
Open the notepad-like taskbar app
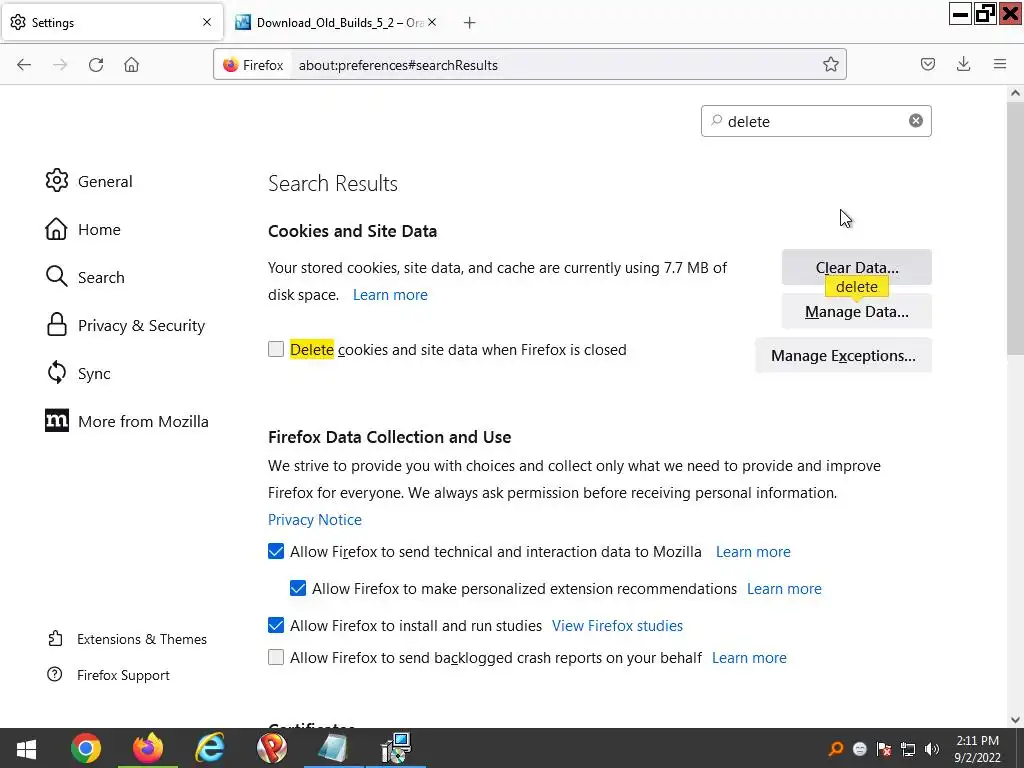coord(334,748)
